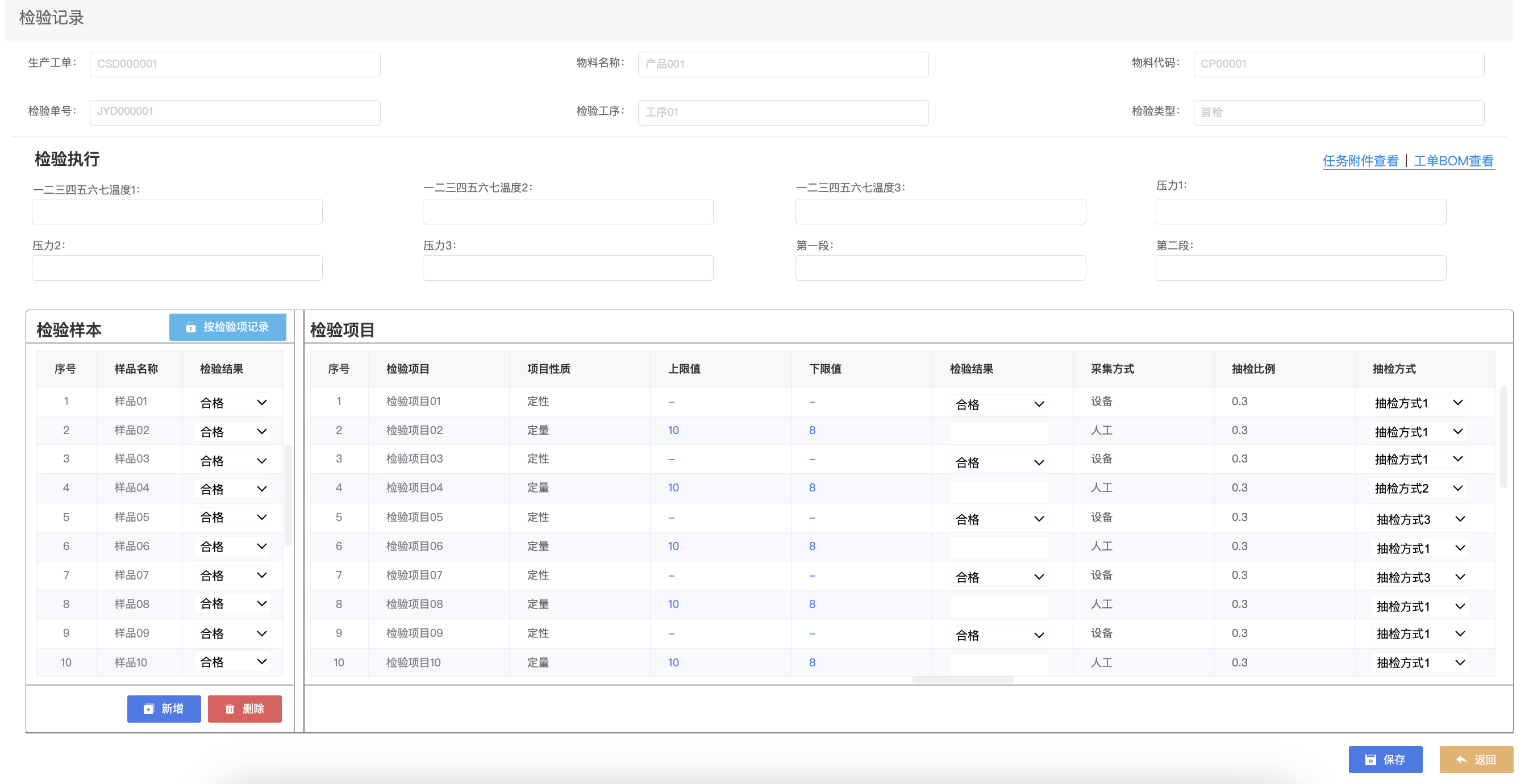Screen dimensions: 1533x784
Task: Open 检验结果 dropdown for 样品10
Action: (233, 662)
